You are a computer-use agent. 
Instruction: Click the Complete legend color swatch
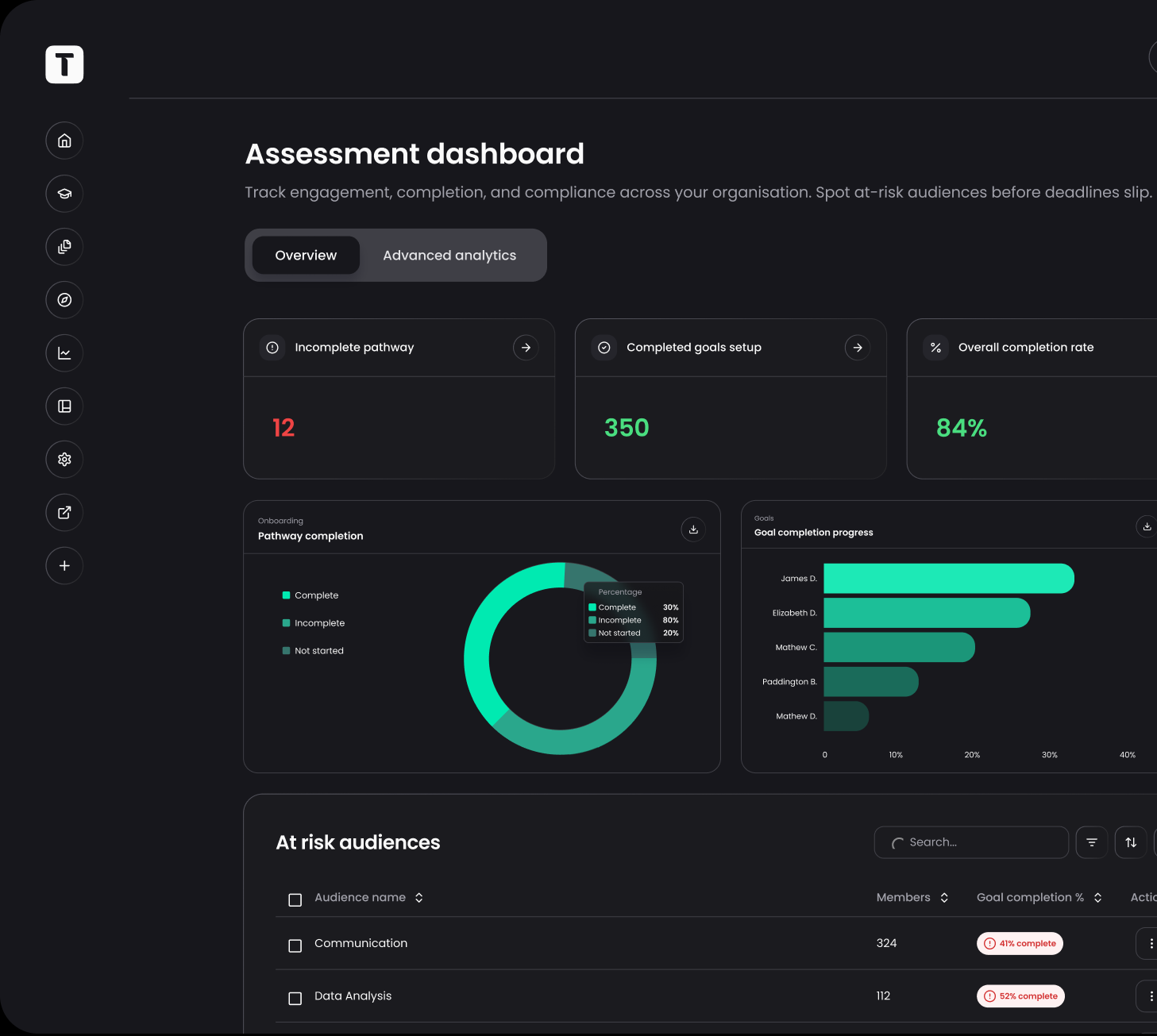(286, 595)
